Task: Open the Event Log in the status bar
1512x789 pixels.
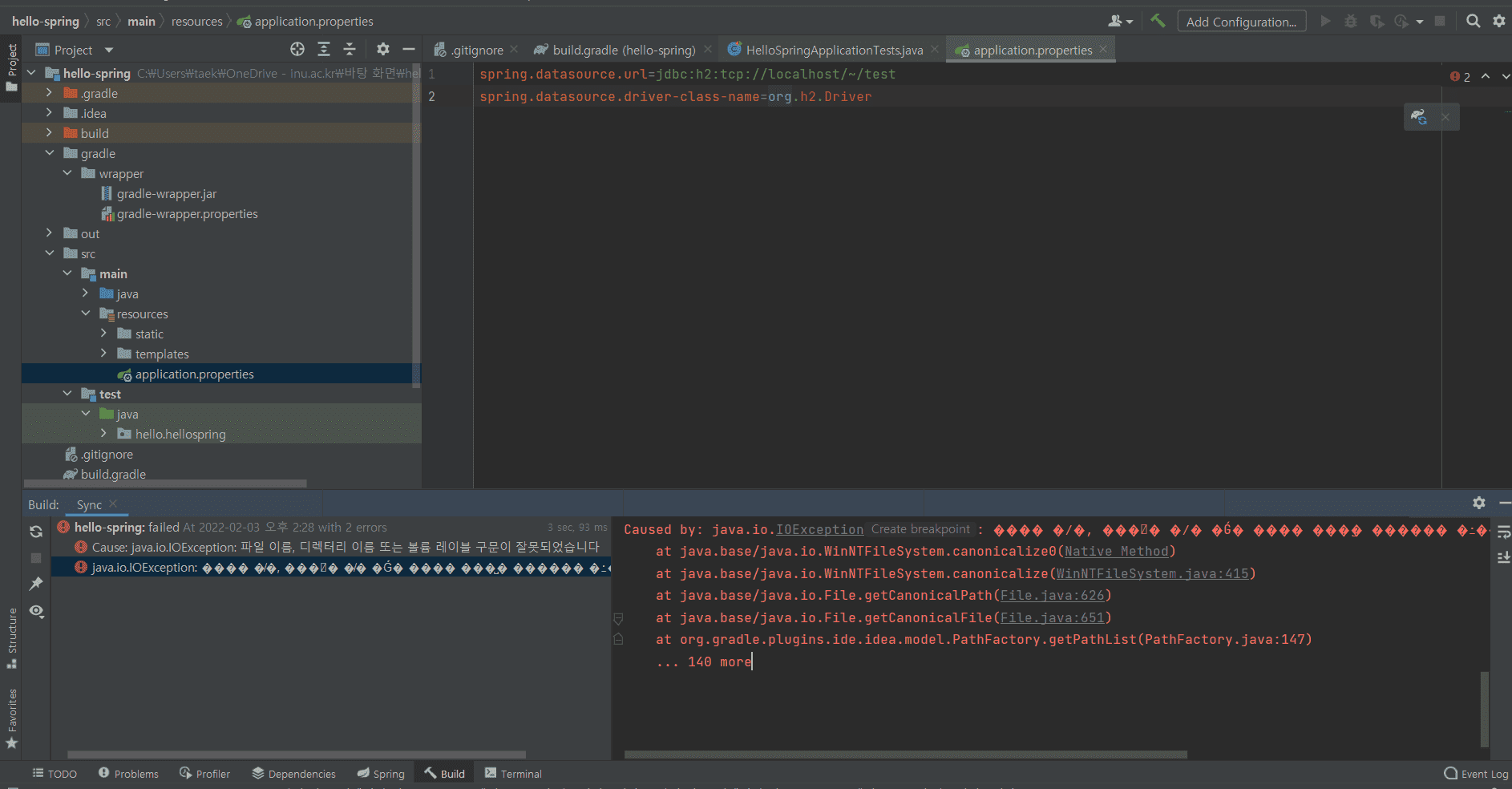Action: tap(1476, 773)
